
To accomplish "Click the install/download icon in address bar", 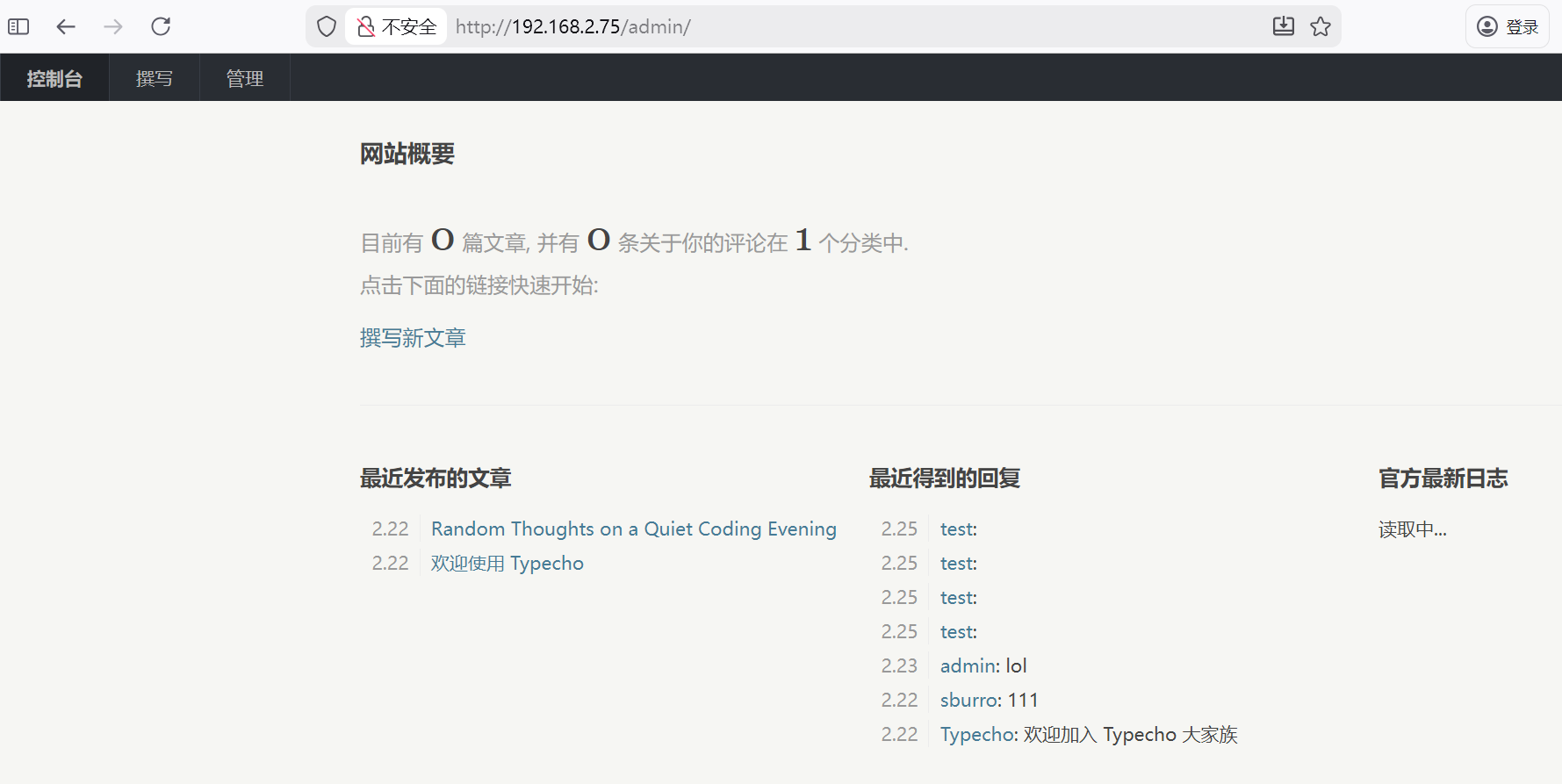I will 1283,26.
